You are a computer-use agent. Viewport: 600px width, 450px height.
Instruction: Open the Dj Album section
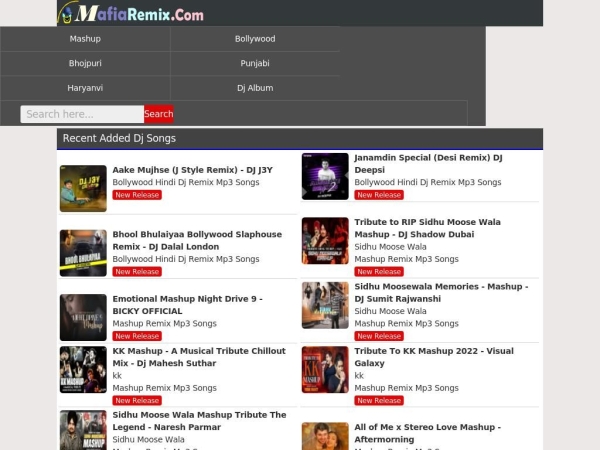click(x=255, y=88)
